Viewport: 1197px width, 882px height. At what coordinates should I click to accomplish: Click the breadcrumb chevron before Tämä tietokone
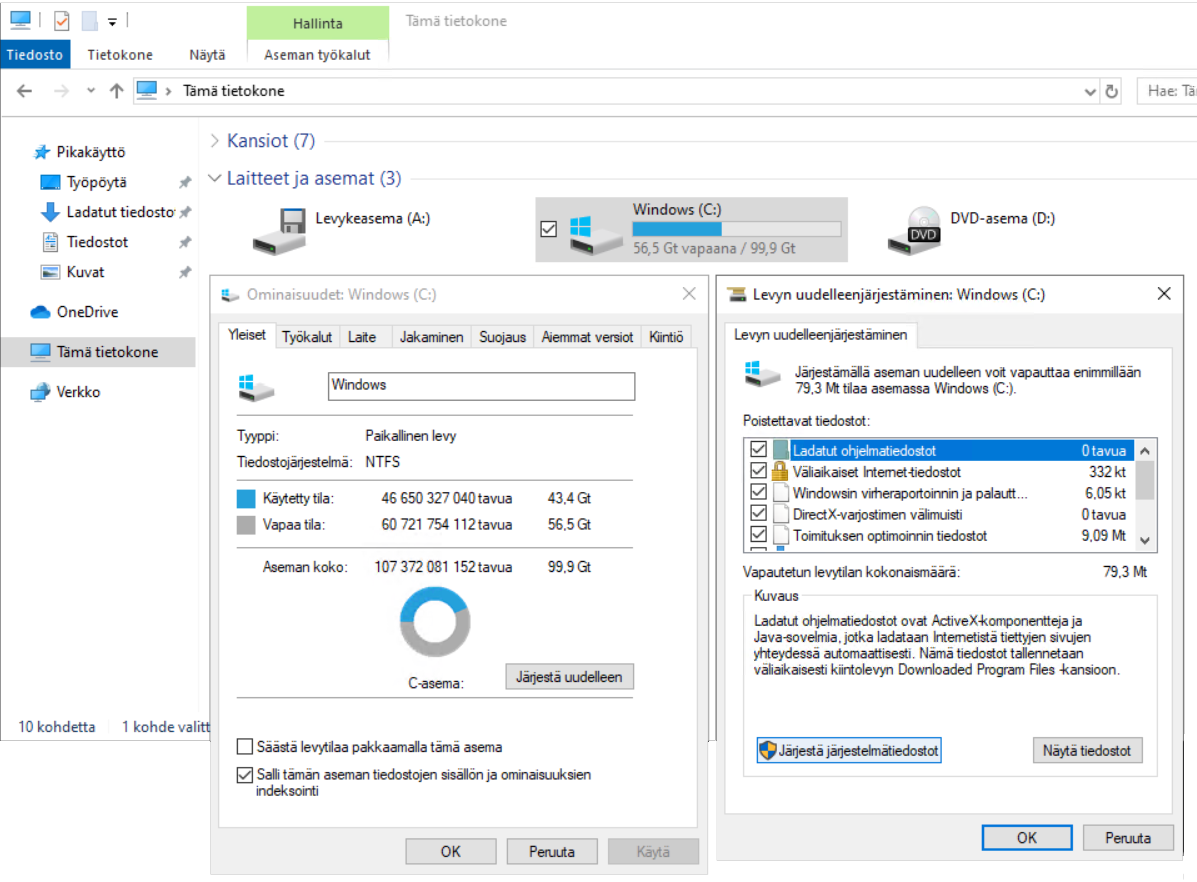pyautogui.click(x=168, y=91)
